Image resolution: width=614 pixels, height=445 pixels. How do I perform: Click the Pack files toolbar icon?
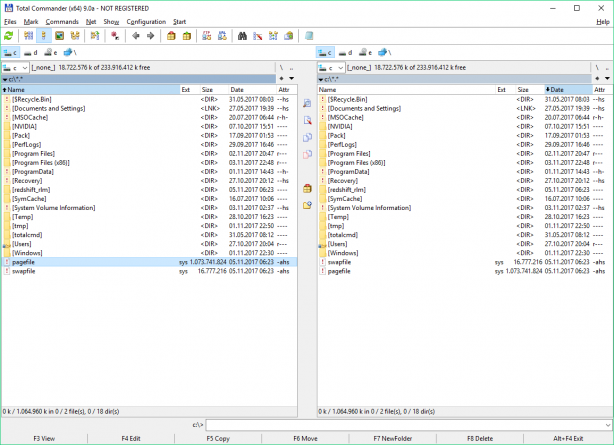(x=171, y=36)
